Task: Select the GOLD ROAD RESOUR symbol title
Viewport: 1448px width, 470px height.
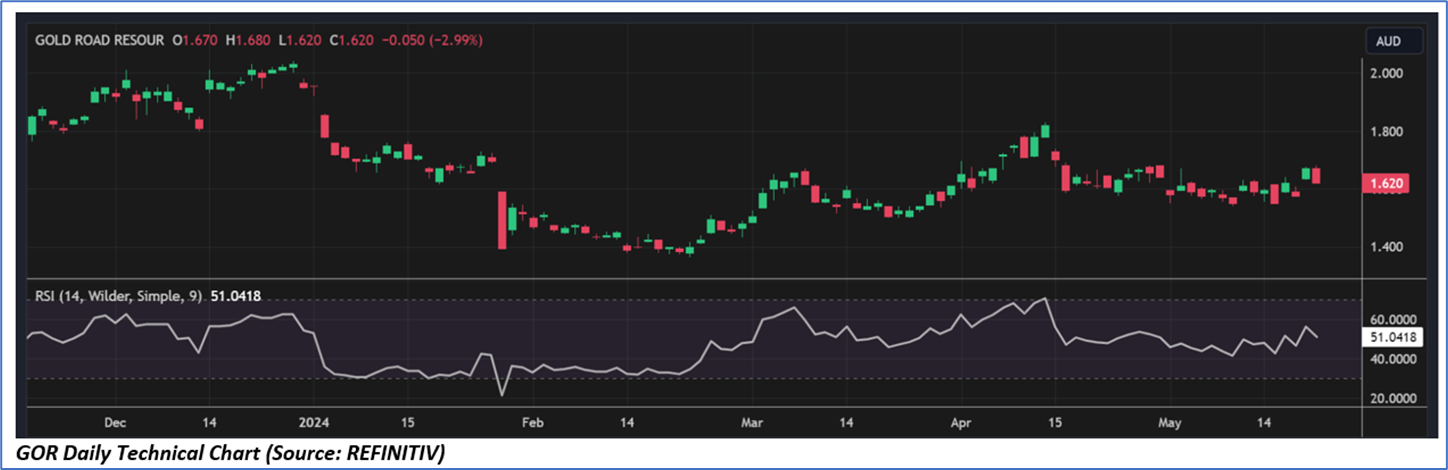Action: tap(100, 41)
